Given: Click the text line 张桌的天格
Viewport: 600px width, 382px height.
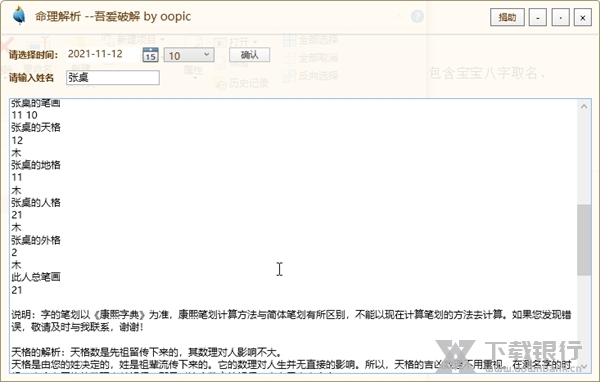Looking at the screenshot, I should (36, 127).
